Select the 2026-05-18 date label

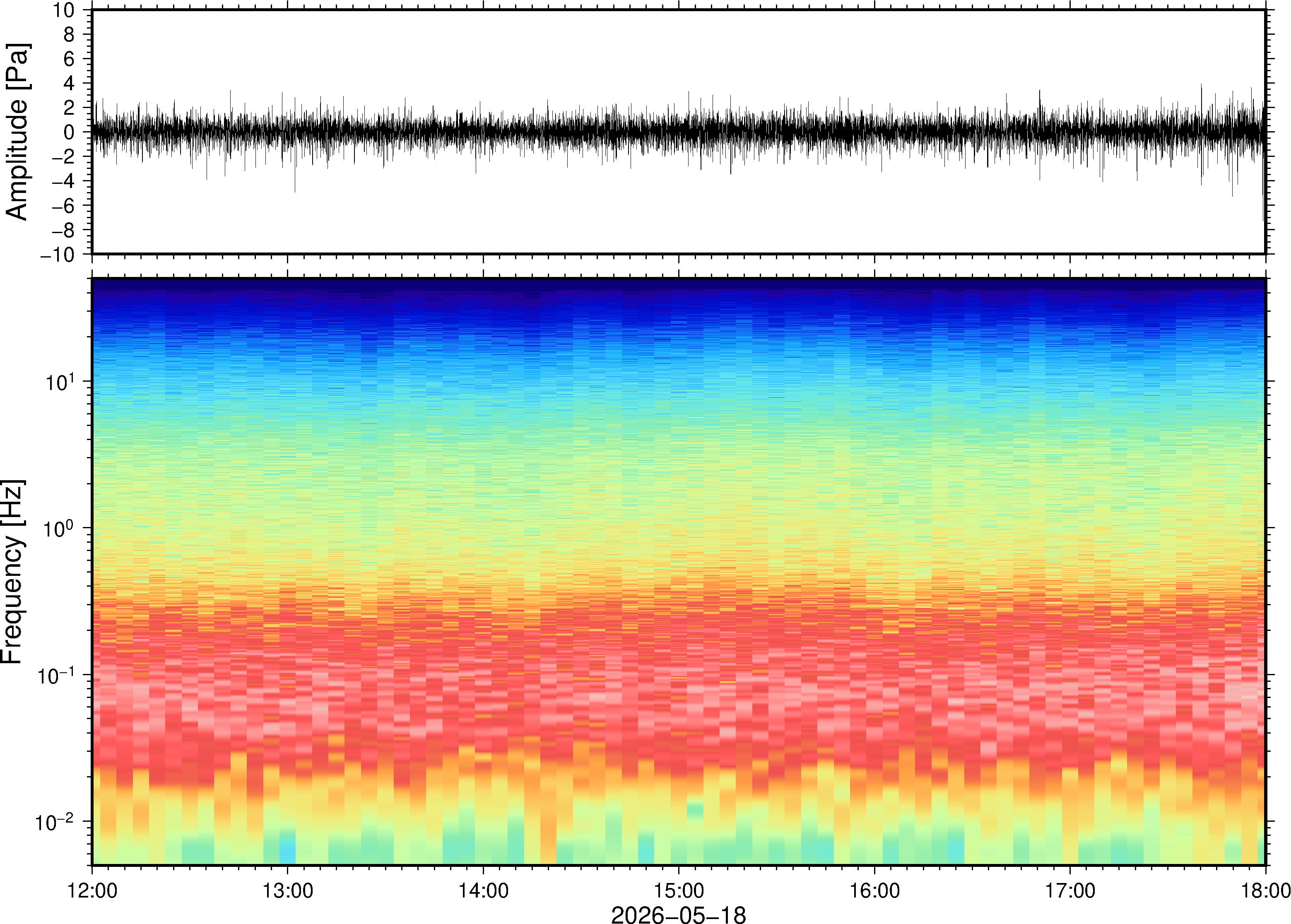click(x=678, y=914)
